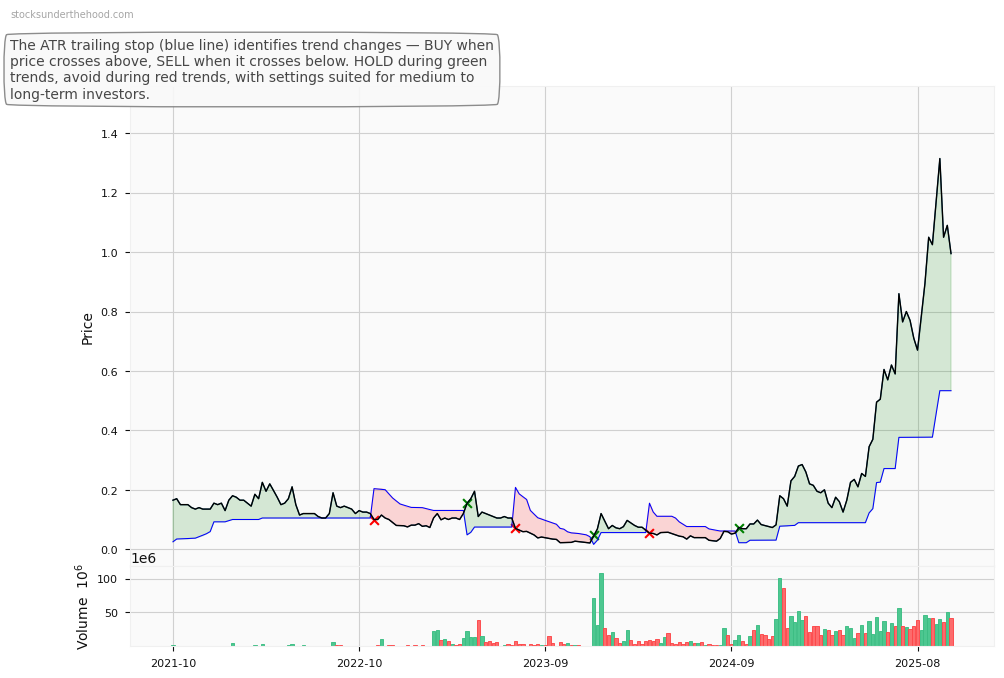1004x678 pixels.
Task: Click the ATR trailing stop description box
Action: coord(252,70)
